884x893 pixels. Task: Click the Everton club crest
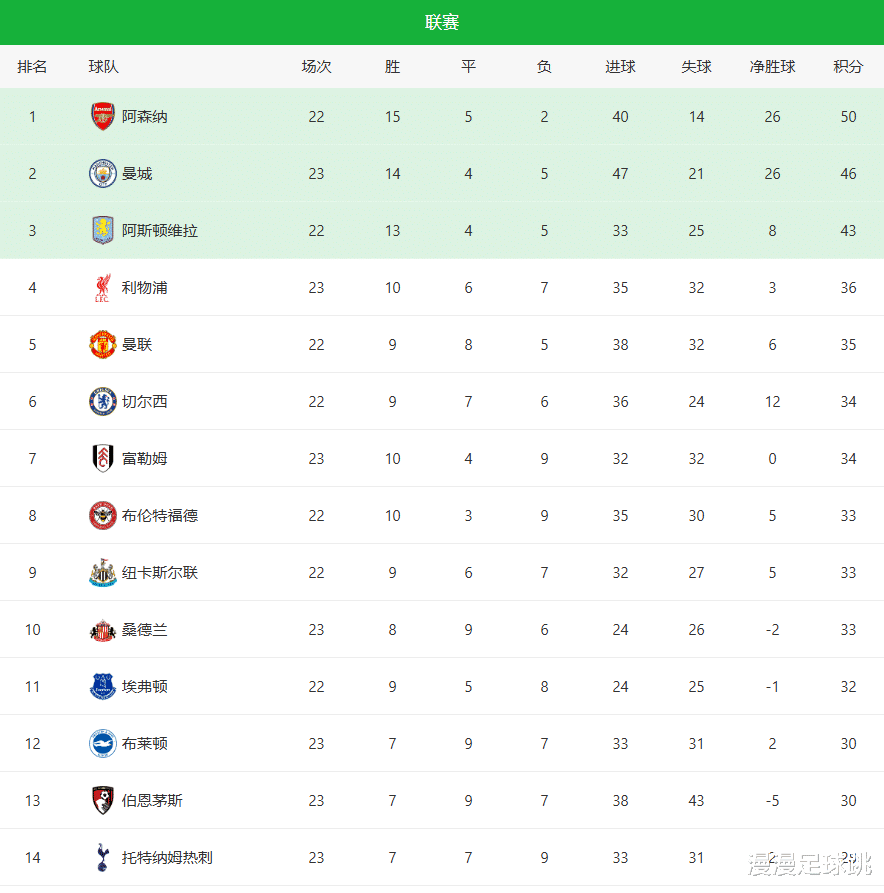click(102, 687)
